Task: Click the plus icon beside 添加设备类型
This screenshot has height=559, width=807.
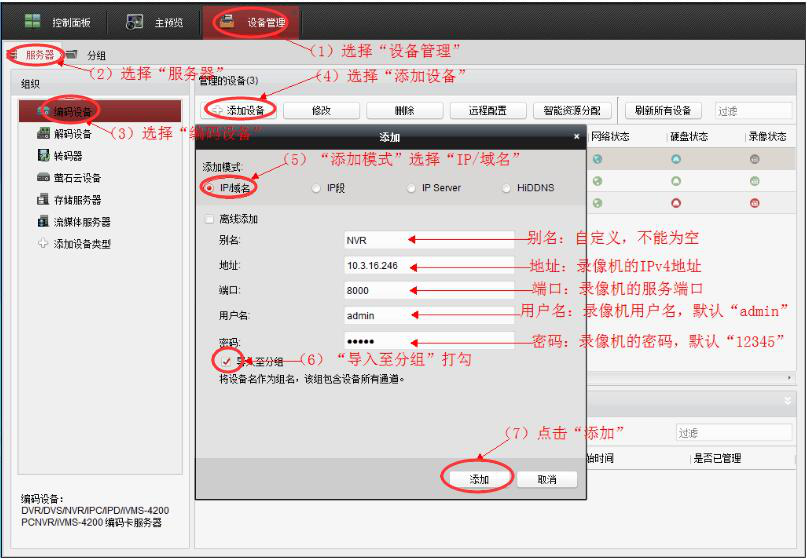Action: point(43,243)
